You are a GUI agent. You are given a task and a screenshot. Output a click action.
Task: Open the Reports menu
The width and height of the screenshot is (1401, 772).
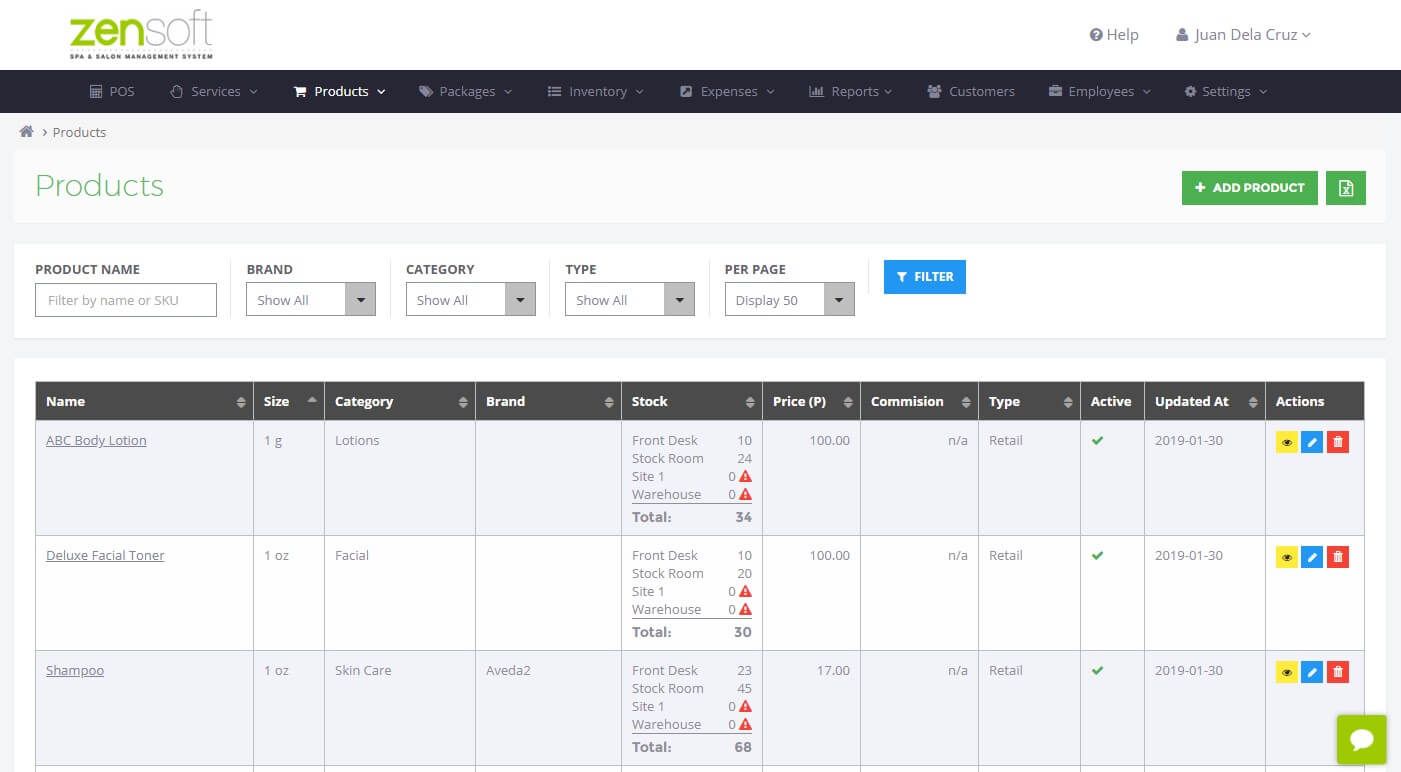click(x=851, y=91)
